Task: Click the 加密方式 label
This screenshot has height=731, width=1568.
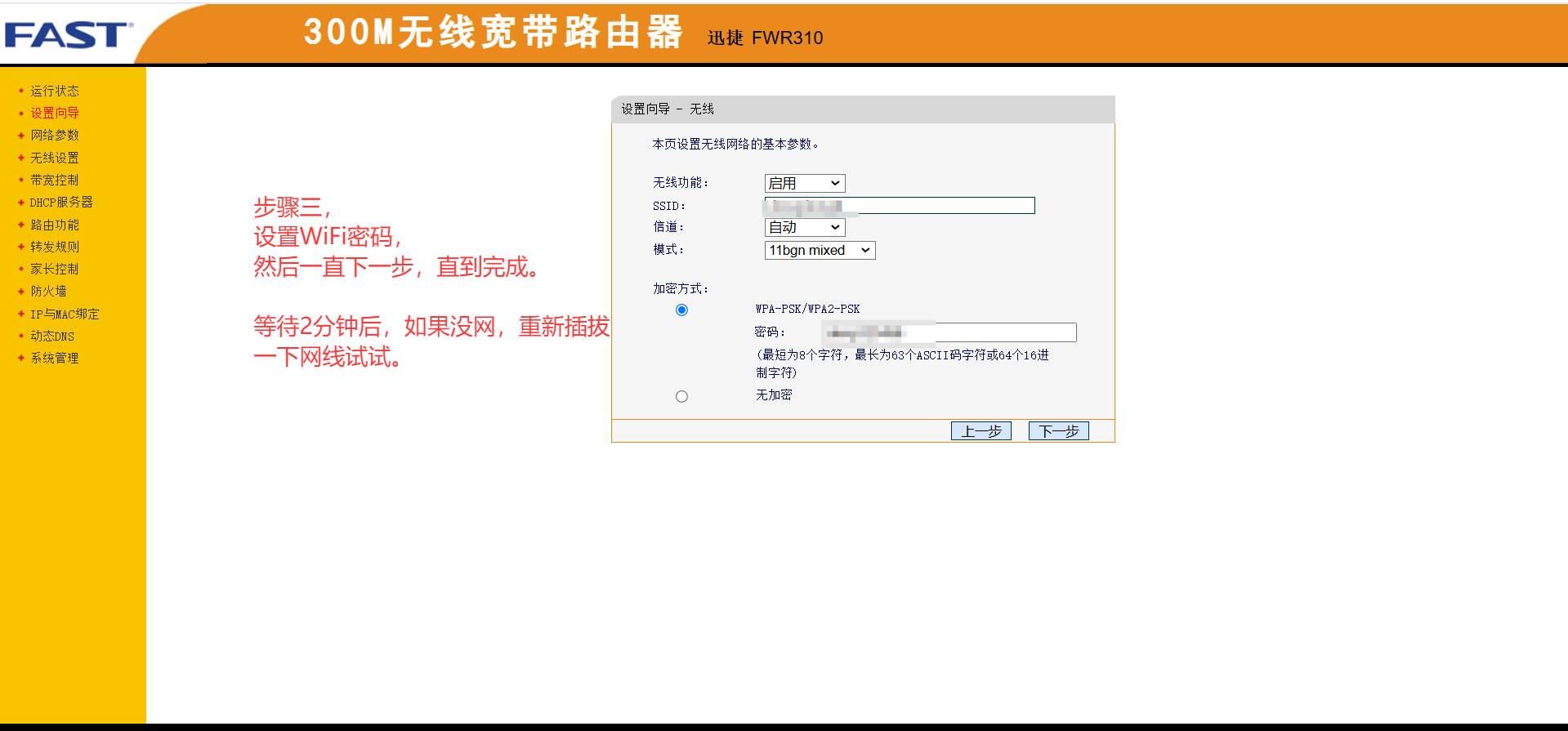Action: pyautogui.click(x=680, y=288)
